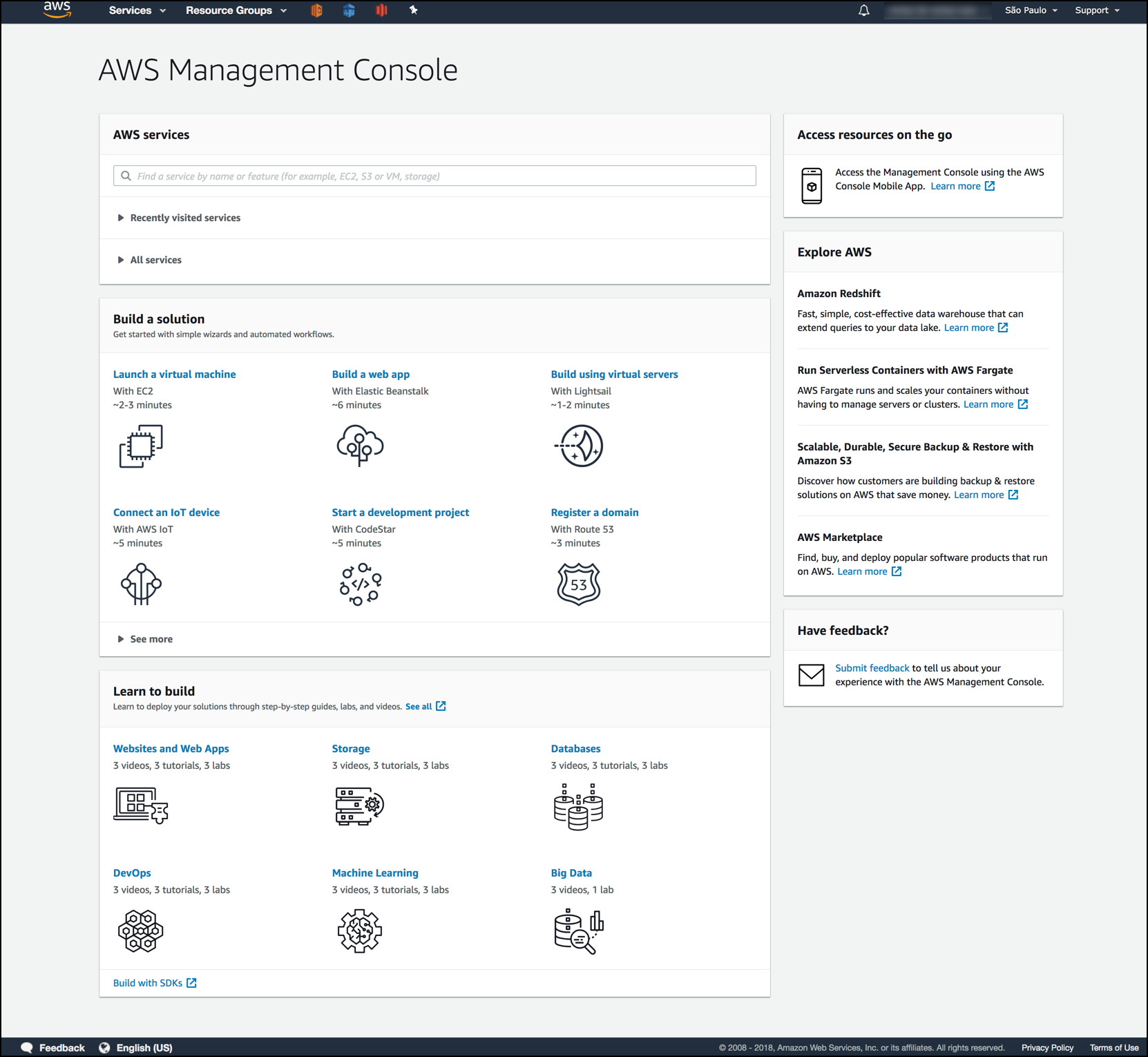Select the Lightsail virtual servers icon
This screenshot has height=1057, width=1148.
tap(579, 446)
